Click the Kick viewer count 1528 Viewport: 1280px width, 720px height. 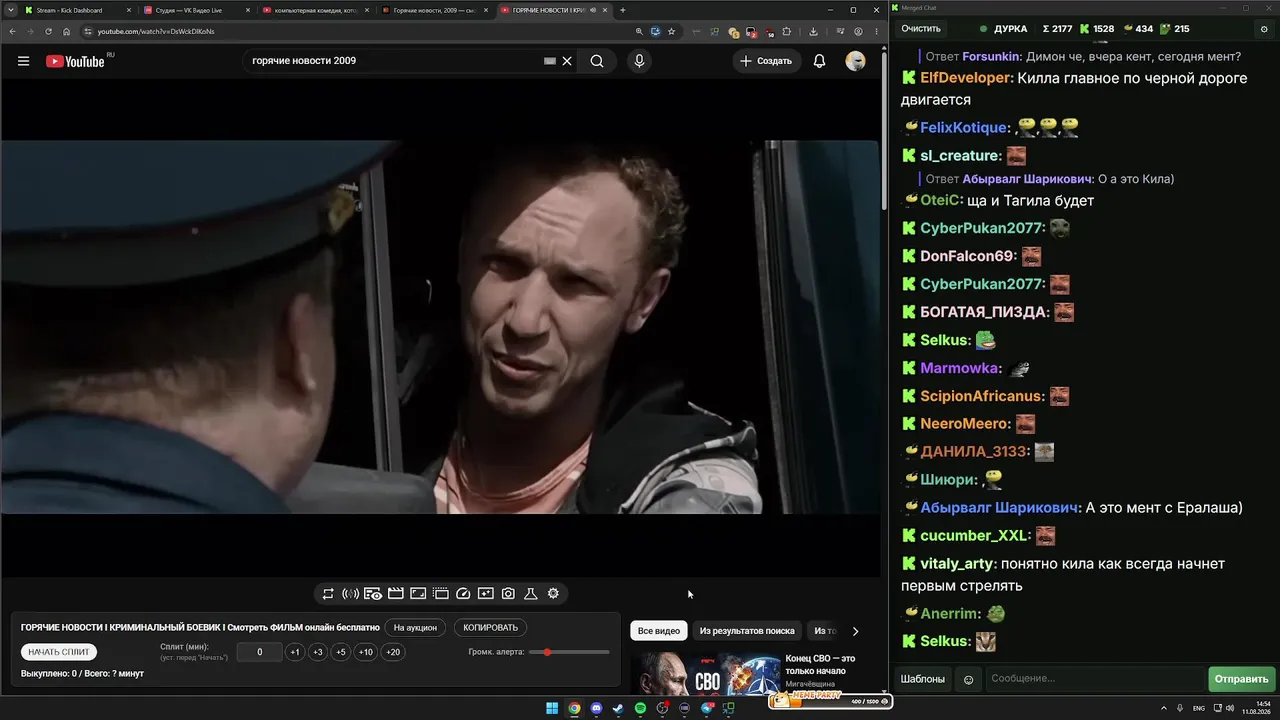tap(1097, 29)
